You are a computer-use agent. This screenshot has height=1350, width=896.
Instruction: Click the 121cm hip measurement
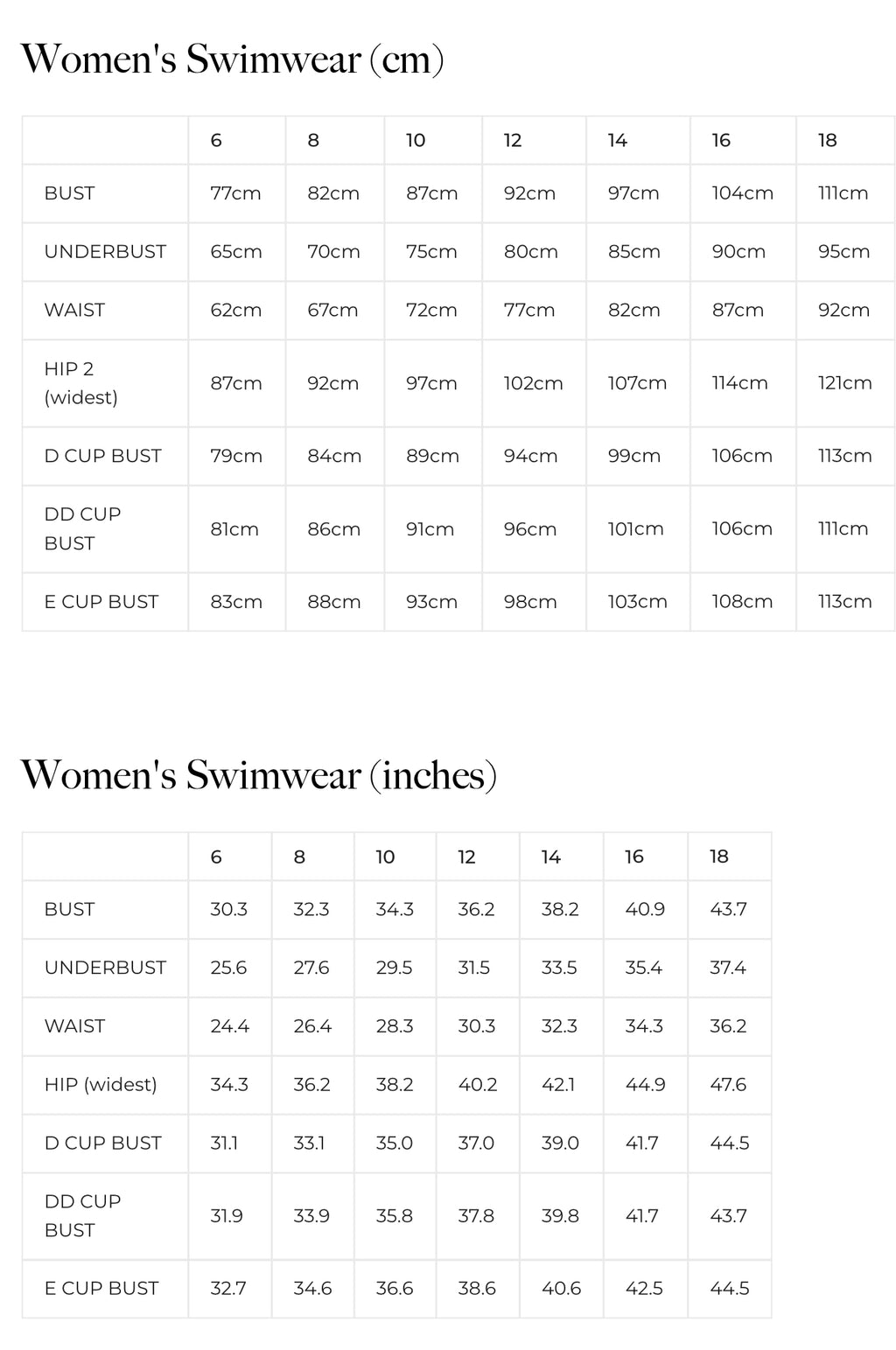click(844, 383)
